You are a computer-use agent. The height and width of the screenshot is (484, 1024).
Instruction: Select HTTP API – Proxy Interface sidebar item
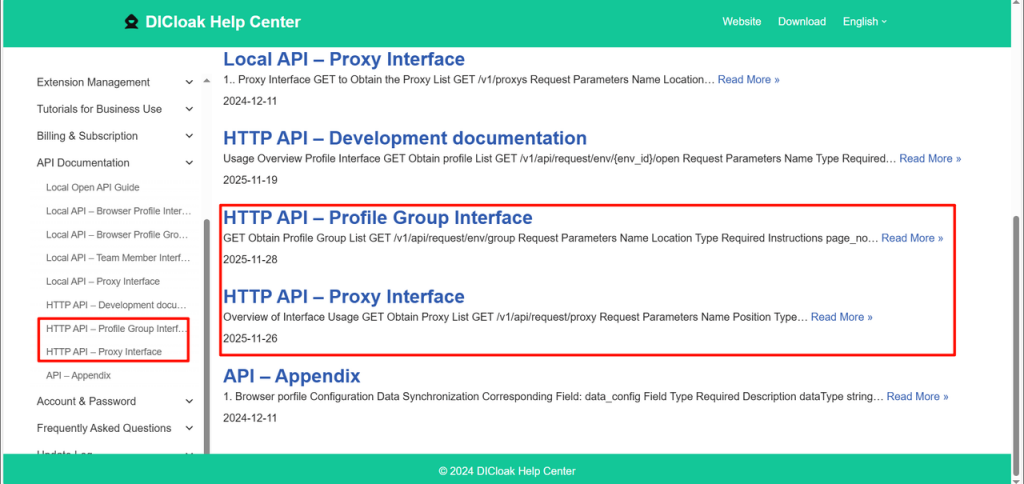[104, 352]
